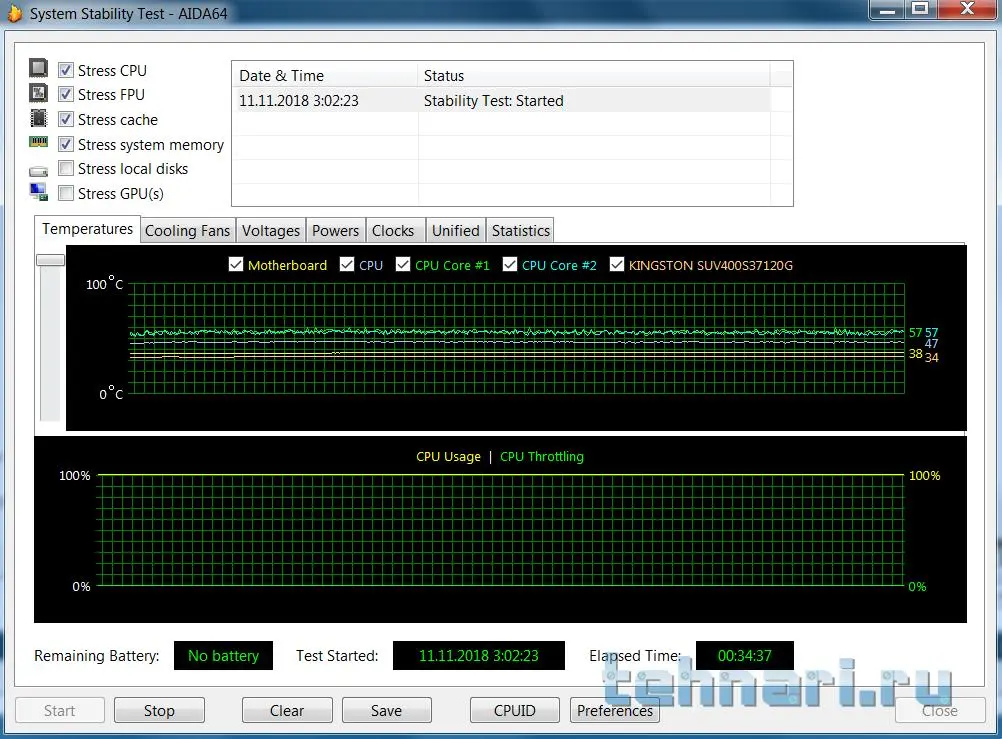
Task: Open the Voltages tab
Action: pyautogui.click(x=271, y=231)
